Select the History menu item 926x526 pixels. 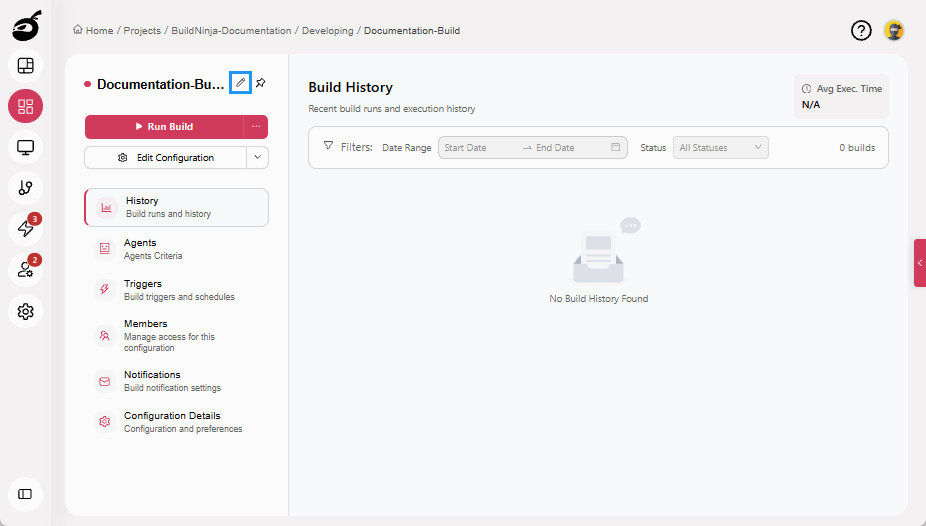point(177,207)
